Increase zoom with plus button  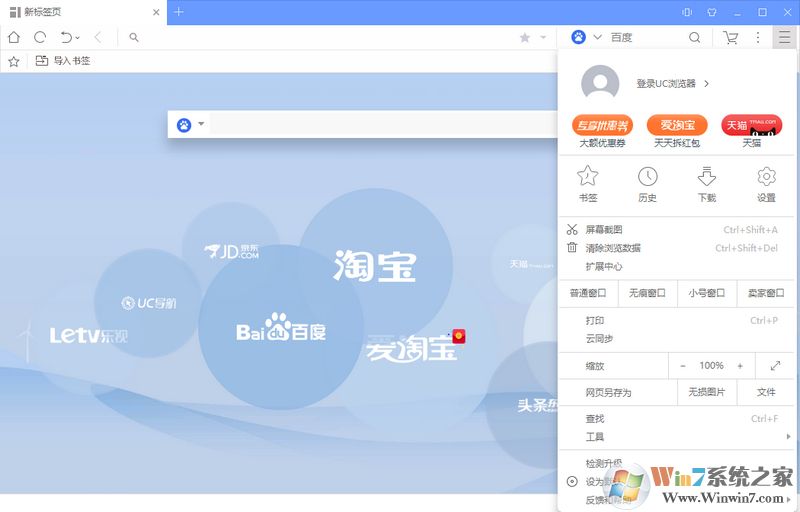point(740,366)
